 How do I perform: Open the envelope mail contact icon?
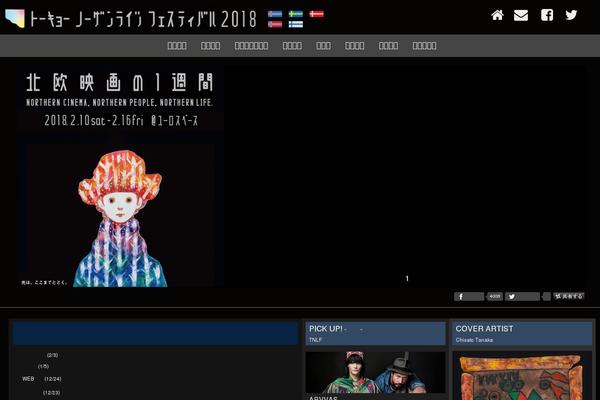pyautogui.click(x=521, y=15)
